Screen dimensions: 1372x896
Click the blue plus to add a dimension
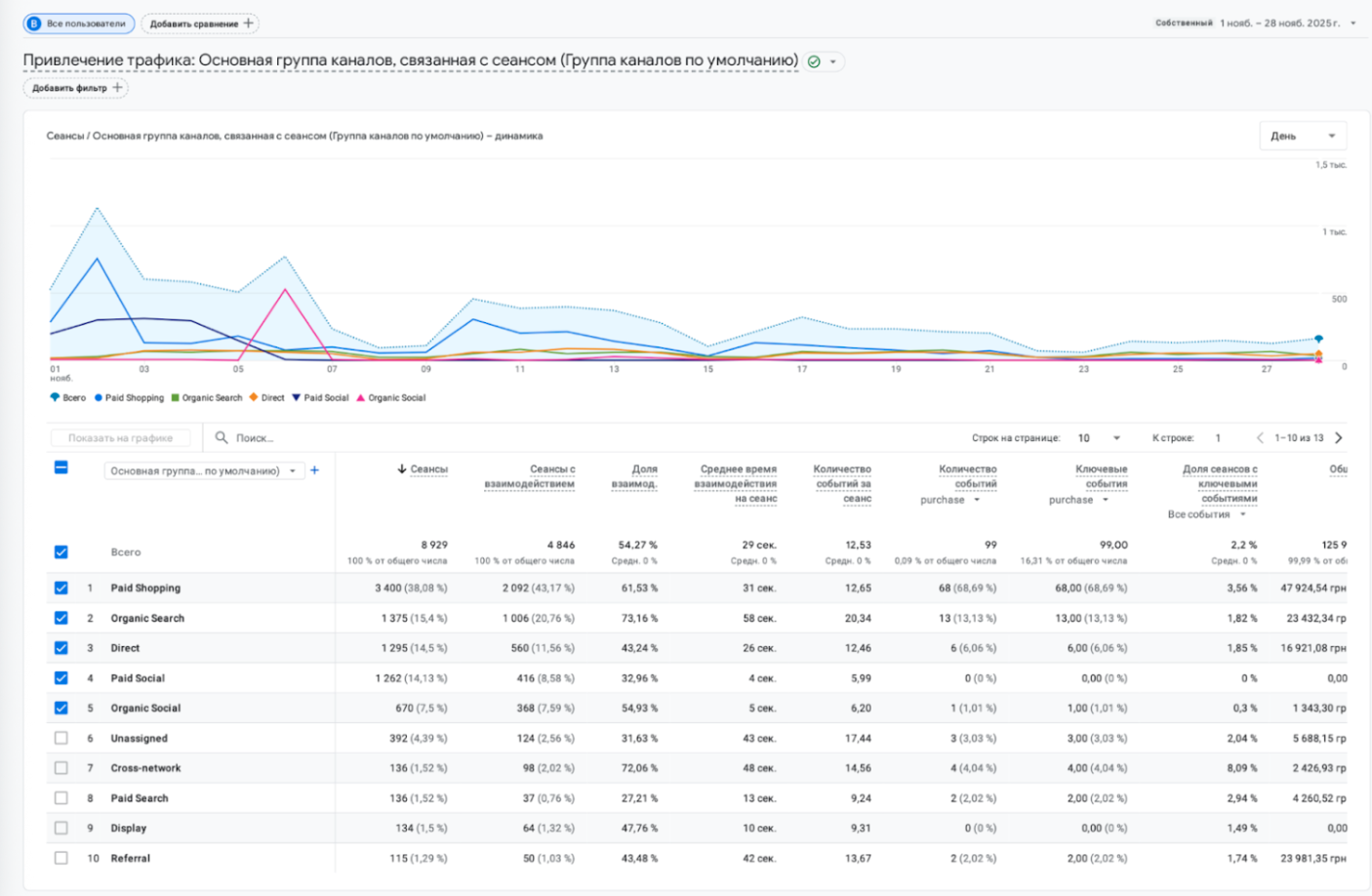[314, 470]
